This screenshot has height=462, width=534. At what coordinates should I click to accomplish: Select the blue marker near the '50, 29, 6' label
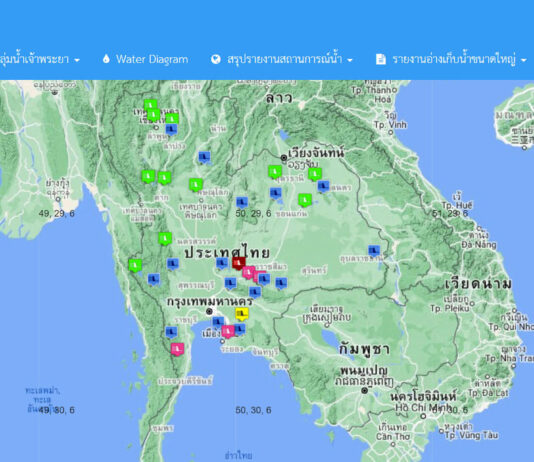coord(242,203)
